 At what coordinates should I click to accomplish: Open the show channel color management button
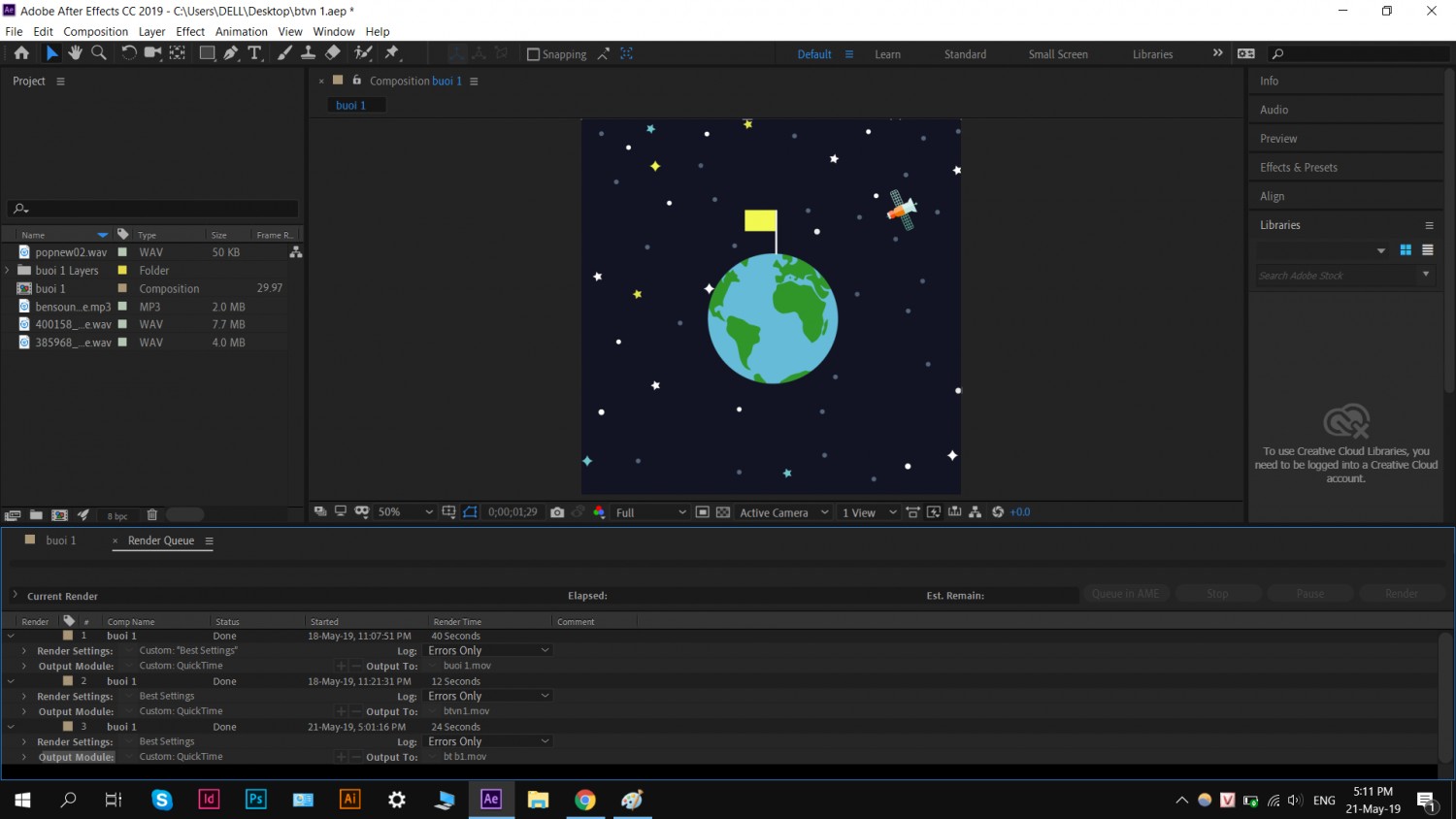click(599, 512)
